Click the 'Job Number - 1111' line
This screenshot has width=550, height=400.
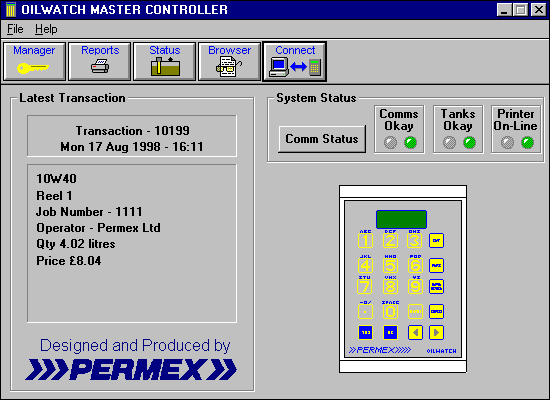click(89, 212)
